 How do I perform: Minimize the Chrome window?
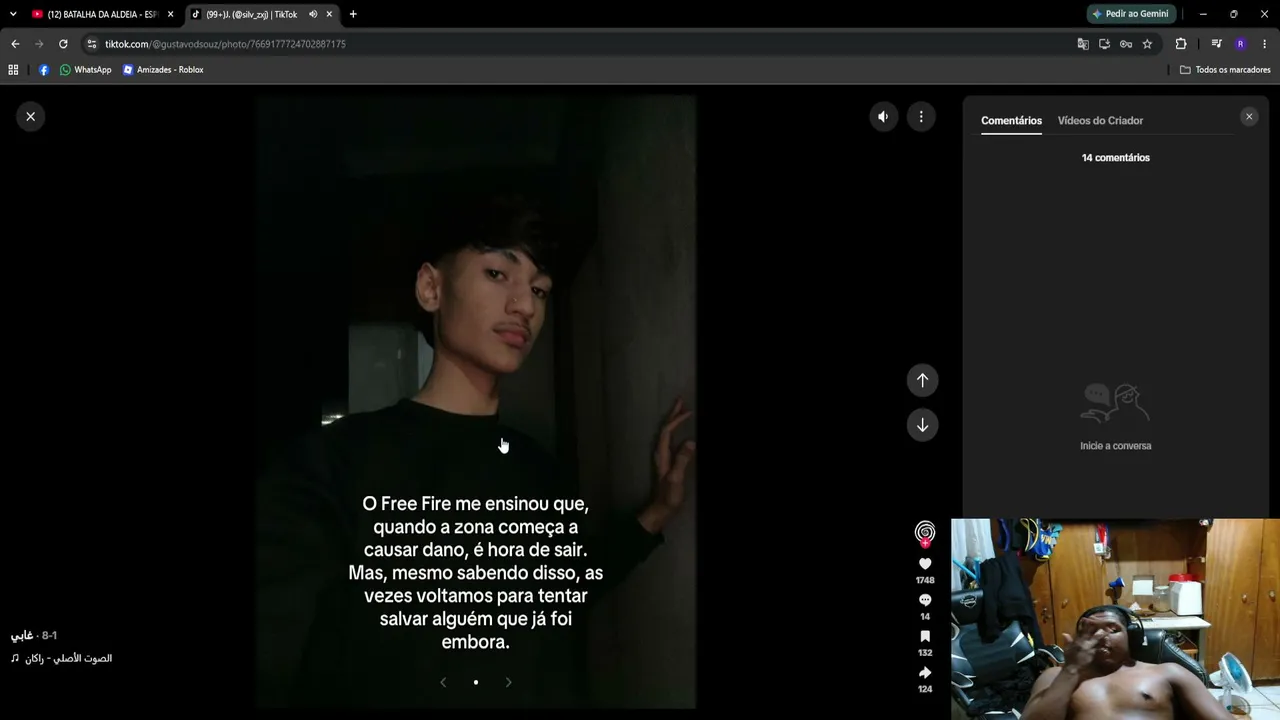coord(1203,14)
